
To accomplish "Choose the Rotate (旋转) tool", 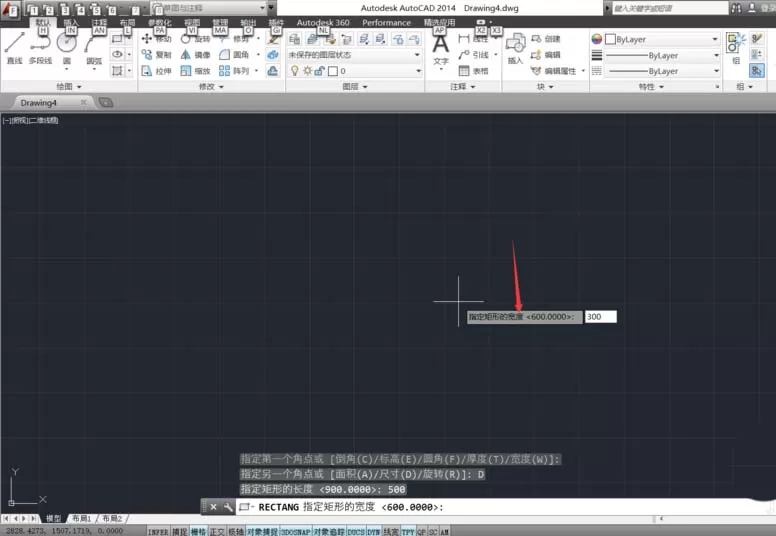I will pyautogui.click(x=195, y=39).
